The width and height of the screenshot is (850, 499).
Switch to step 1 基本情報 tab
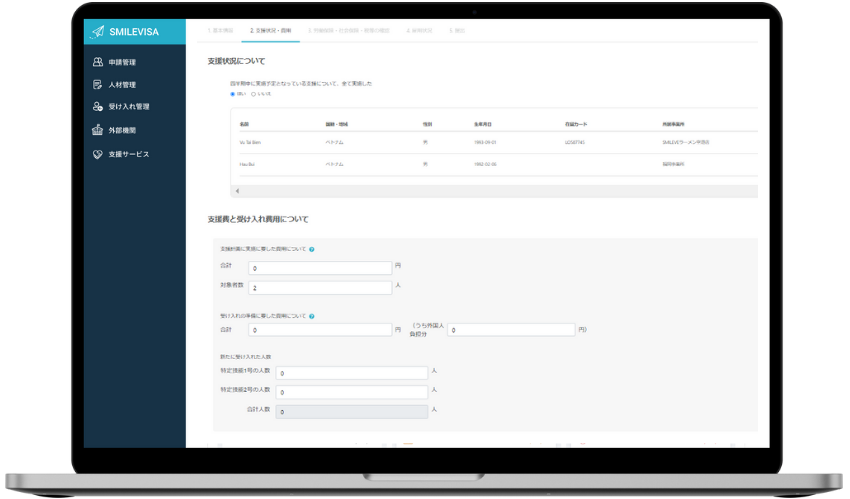[x=220, y=30]
